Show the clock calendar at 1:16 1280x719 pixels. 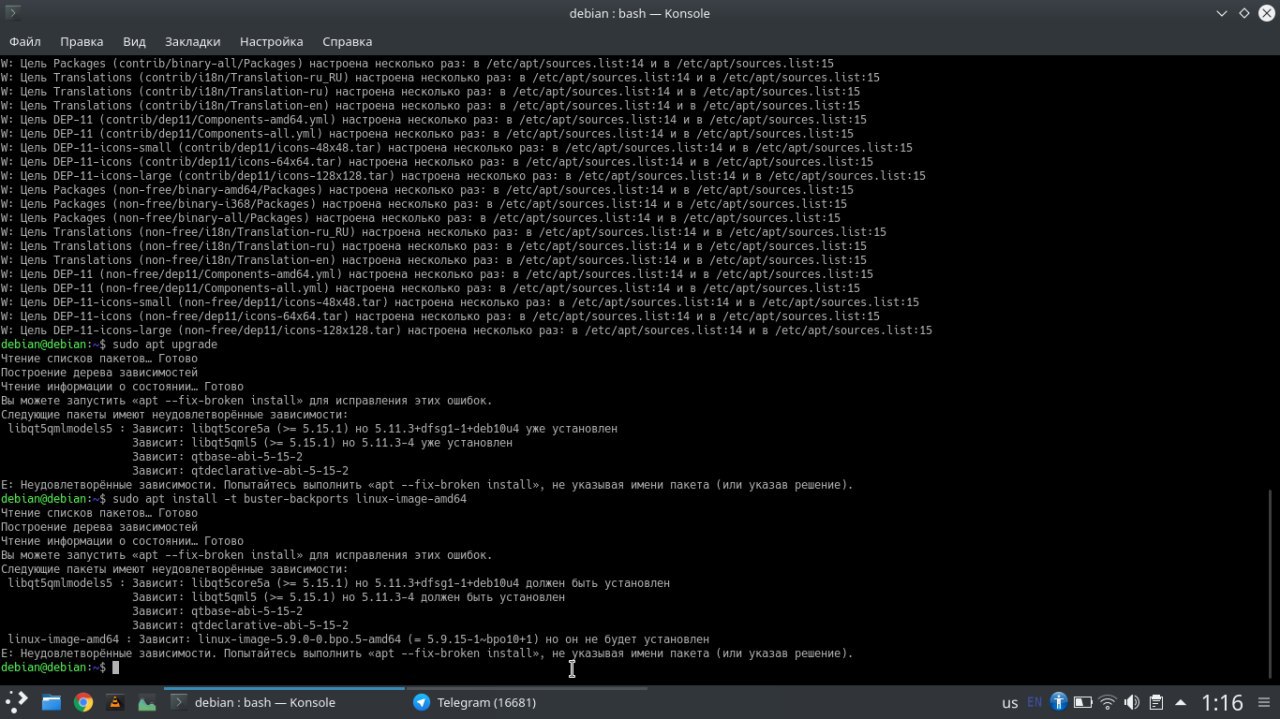point(1222,703)
